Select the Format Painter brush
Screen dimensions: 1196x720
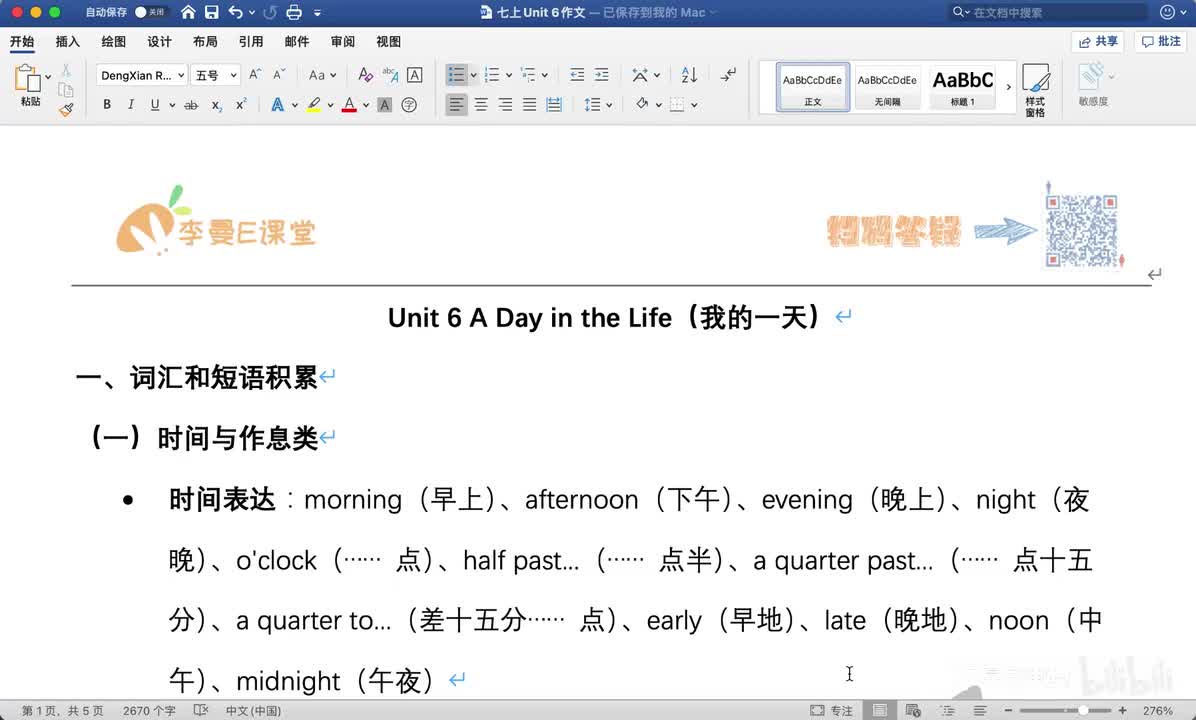66,110
